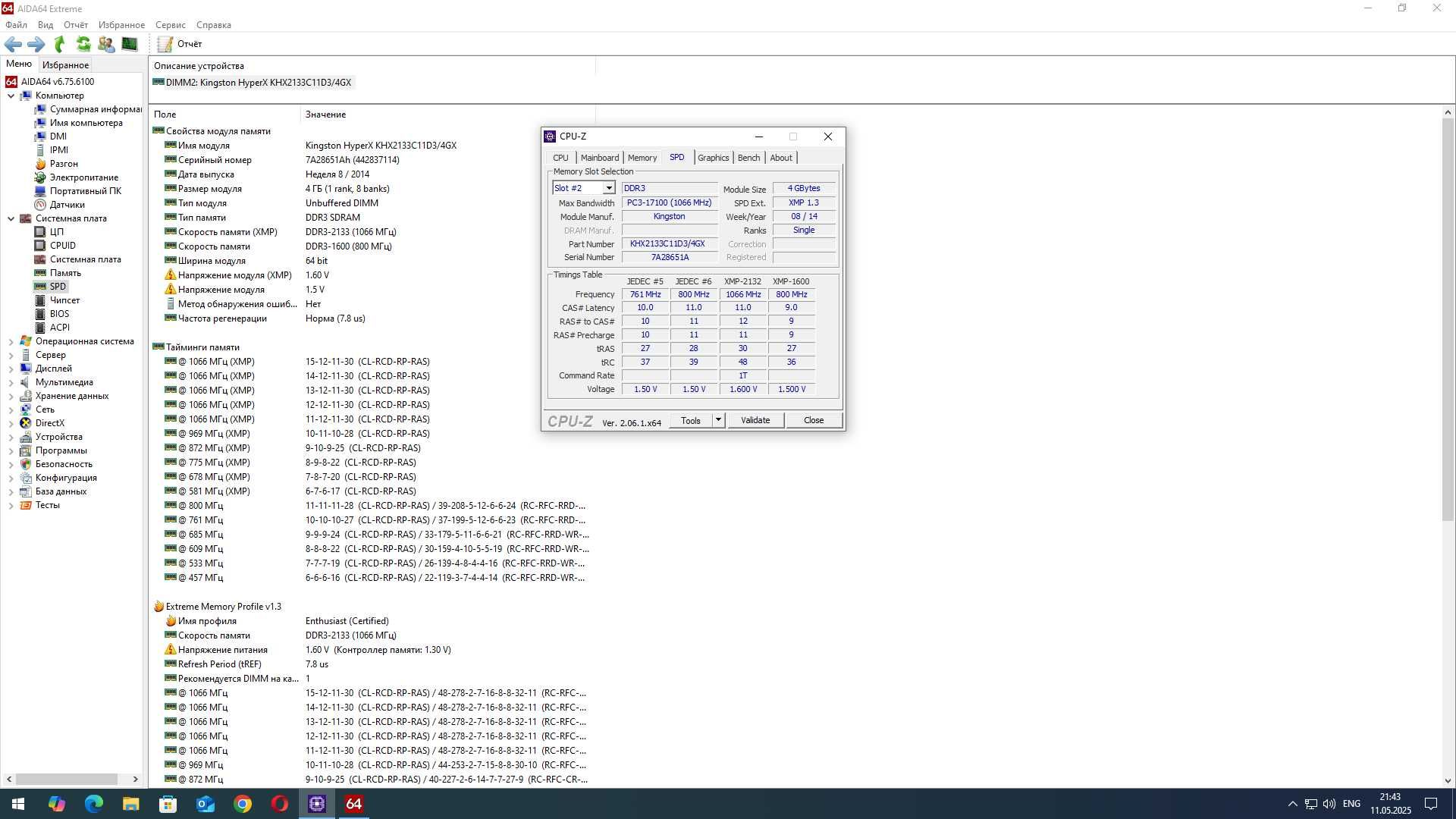The height and width of the screenshot is (819, 1456).
Task: Click the CPU-Z taskbar icon
Action: 317,804
